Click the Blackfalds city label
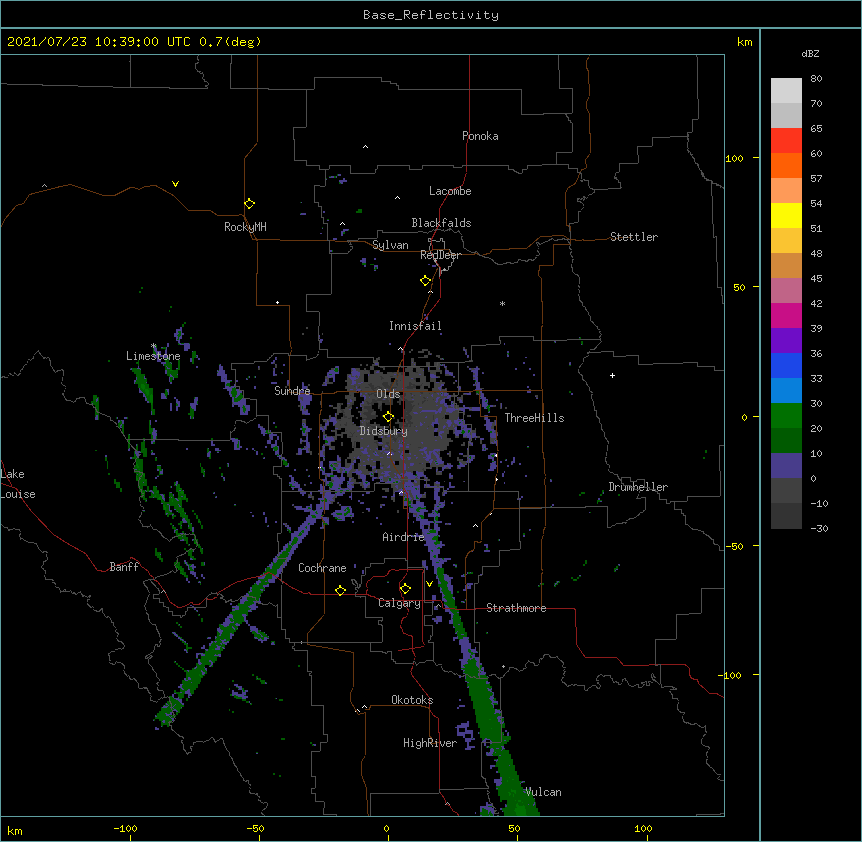The width and height of the screenshot is (862, 842). (x=441, y=223)
